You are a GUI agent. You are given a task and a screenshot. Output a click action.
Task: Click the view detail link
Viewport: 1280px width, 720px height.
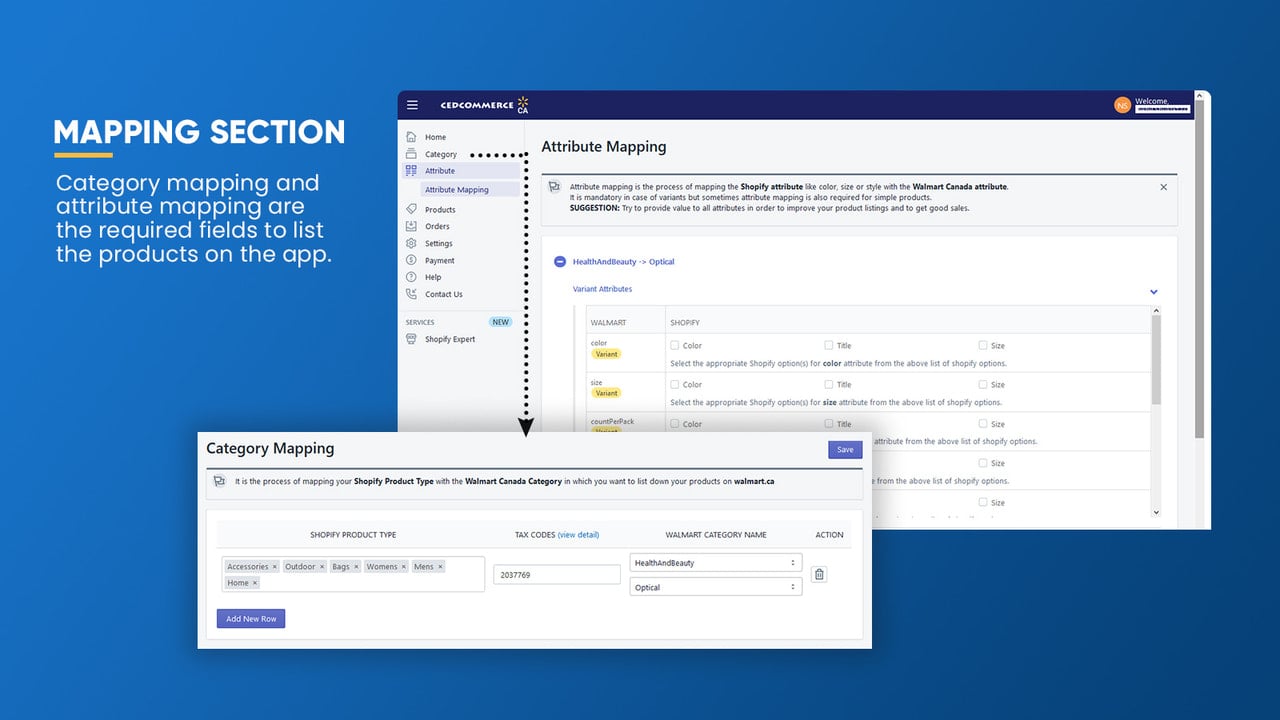click(x=578, y=535)
